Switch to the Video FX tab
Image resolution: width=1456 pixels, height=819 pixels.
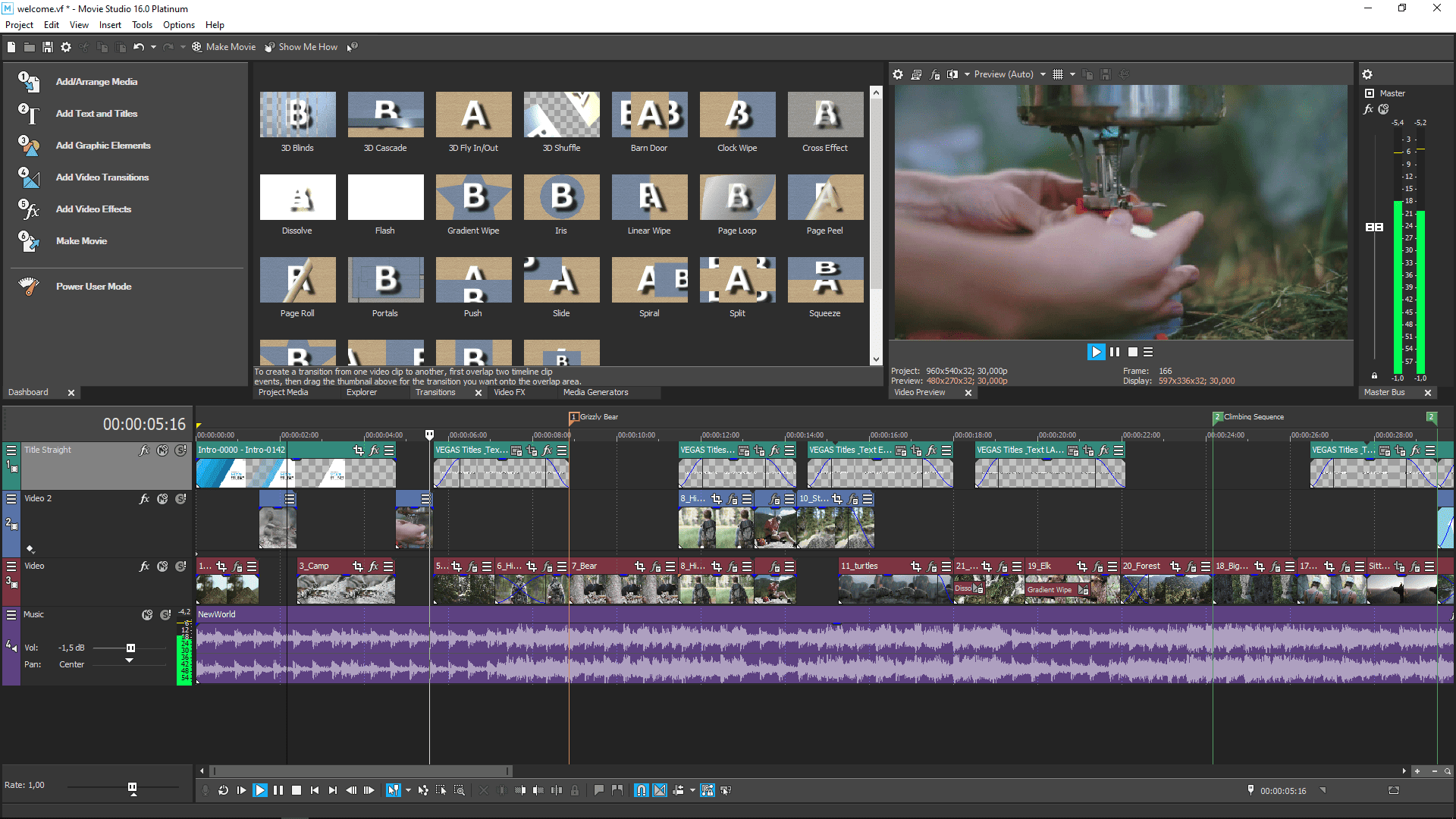[x=510, y=393]
